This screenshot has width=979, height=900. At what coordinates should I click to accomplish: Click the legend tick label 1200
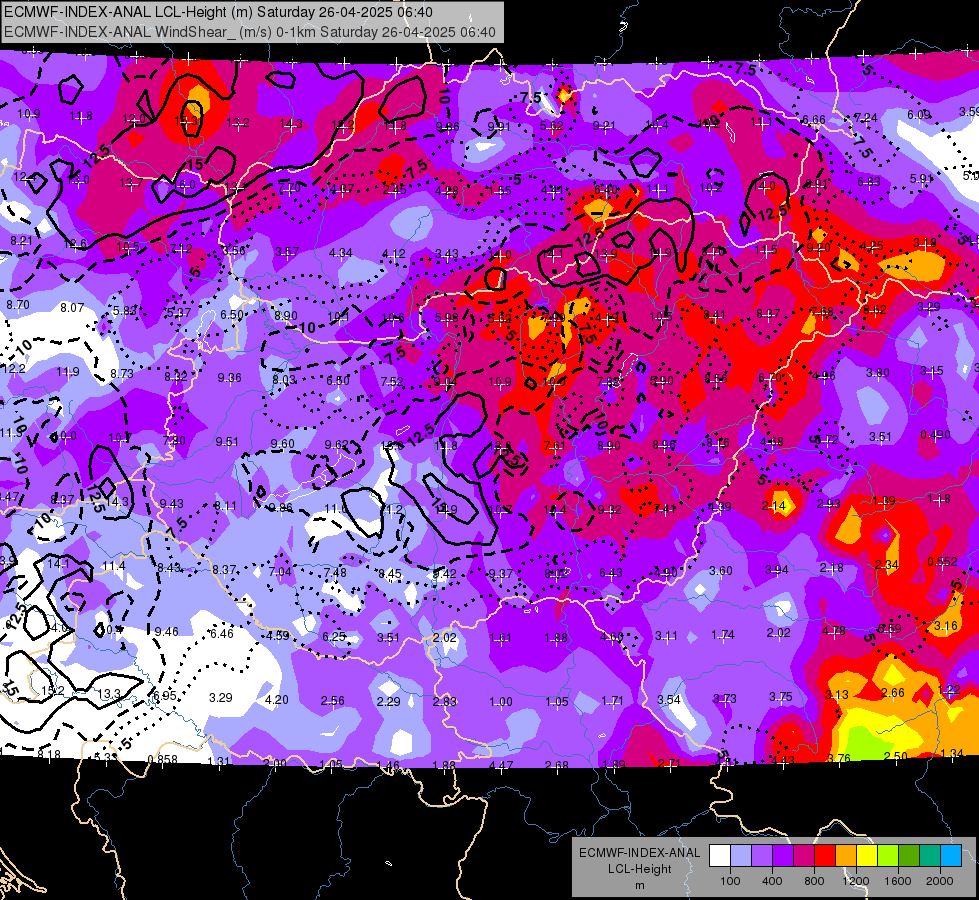[856, 881]
